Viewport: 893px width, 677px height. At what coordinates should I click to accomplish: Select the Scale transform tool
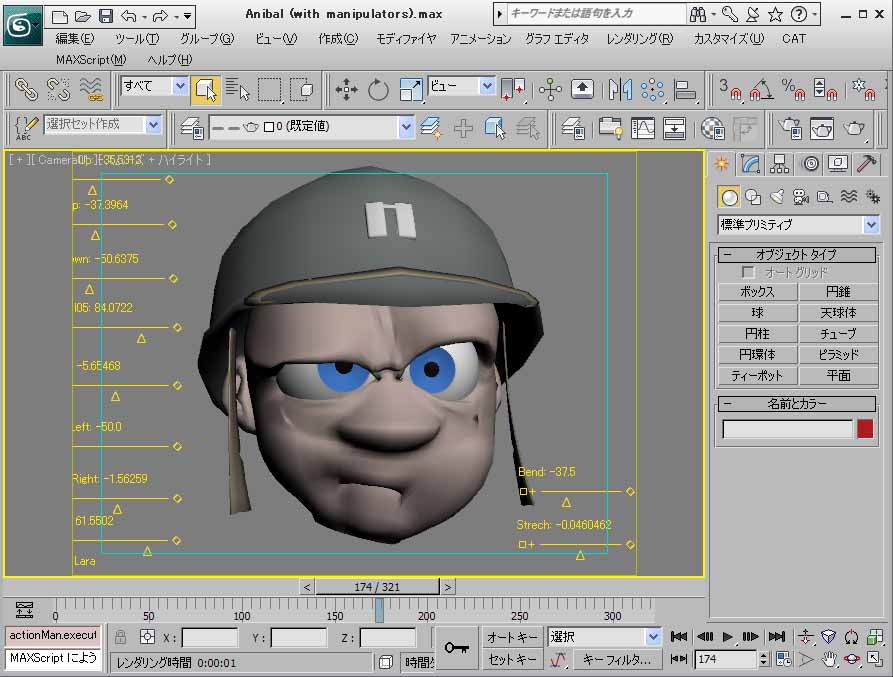(x=411, y=90)
